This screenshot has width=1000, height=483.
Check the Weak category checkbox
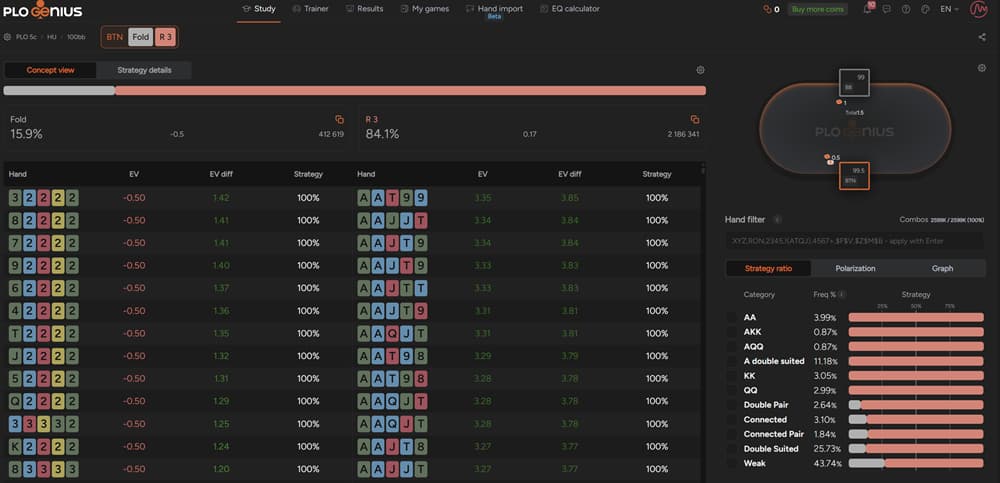pyautogui.click(x=731, y=463)
